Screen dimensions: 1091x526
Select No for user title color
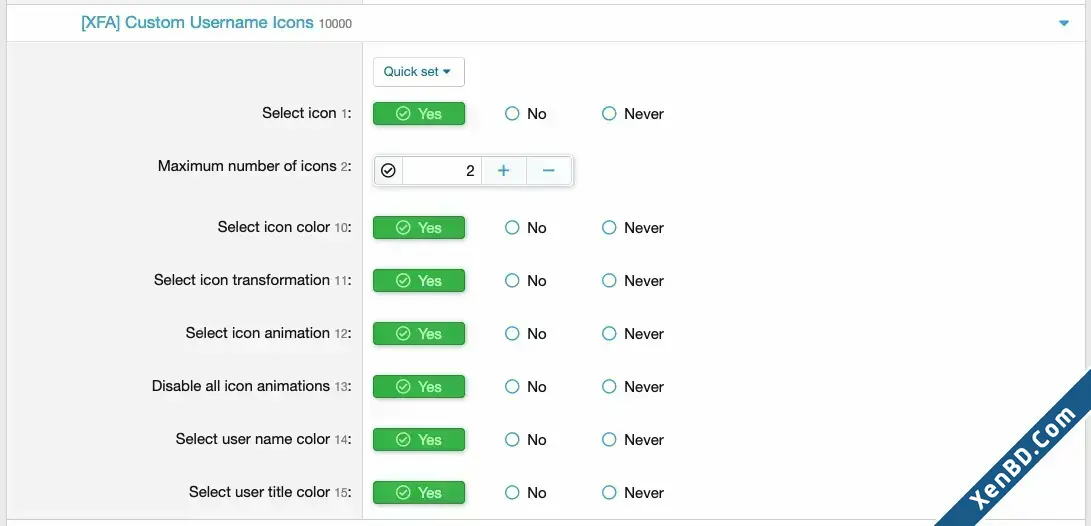click(526, 492)
